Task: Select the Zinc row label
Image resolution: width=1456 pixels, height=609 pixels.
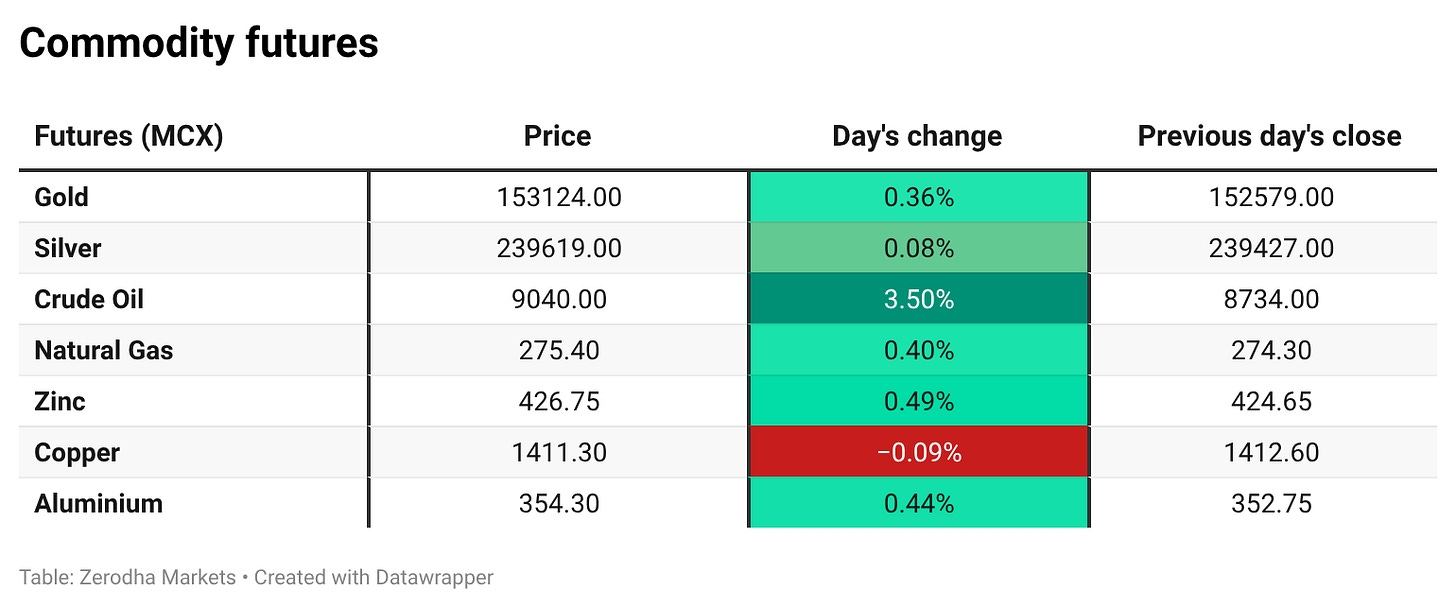Action: coord(60,401)
